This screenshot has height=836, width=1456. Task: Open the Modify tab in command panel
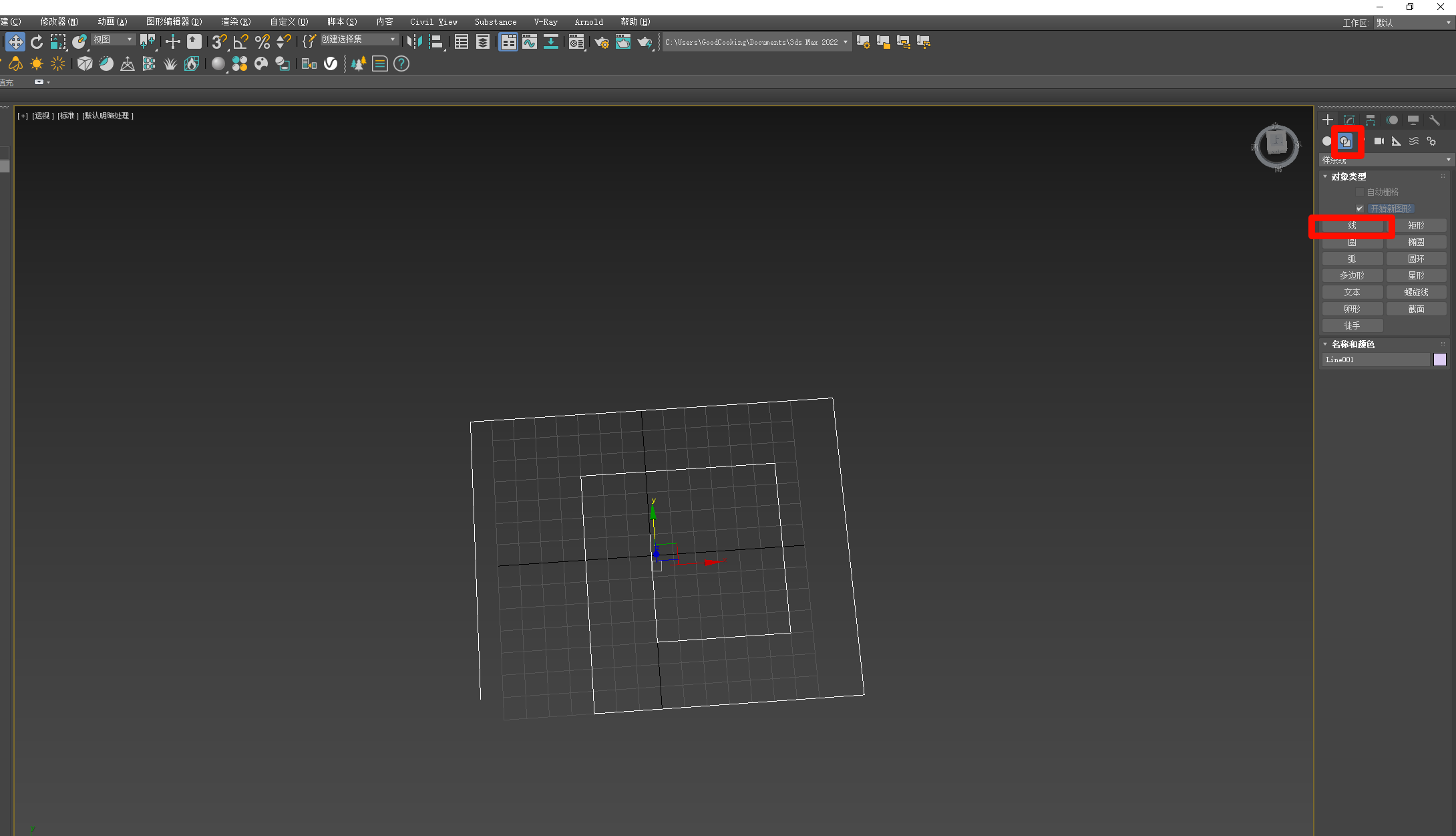click(1349, 120)
